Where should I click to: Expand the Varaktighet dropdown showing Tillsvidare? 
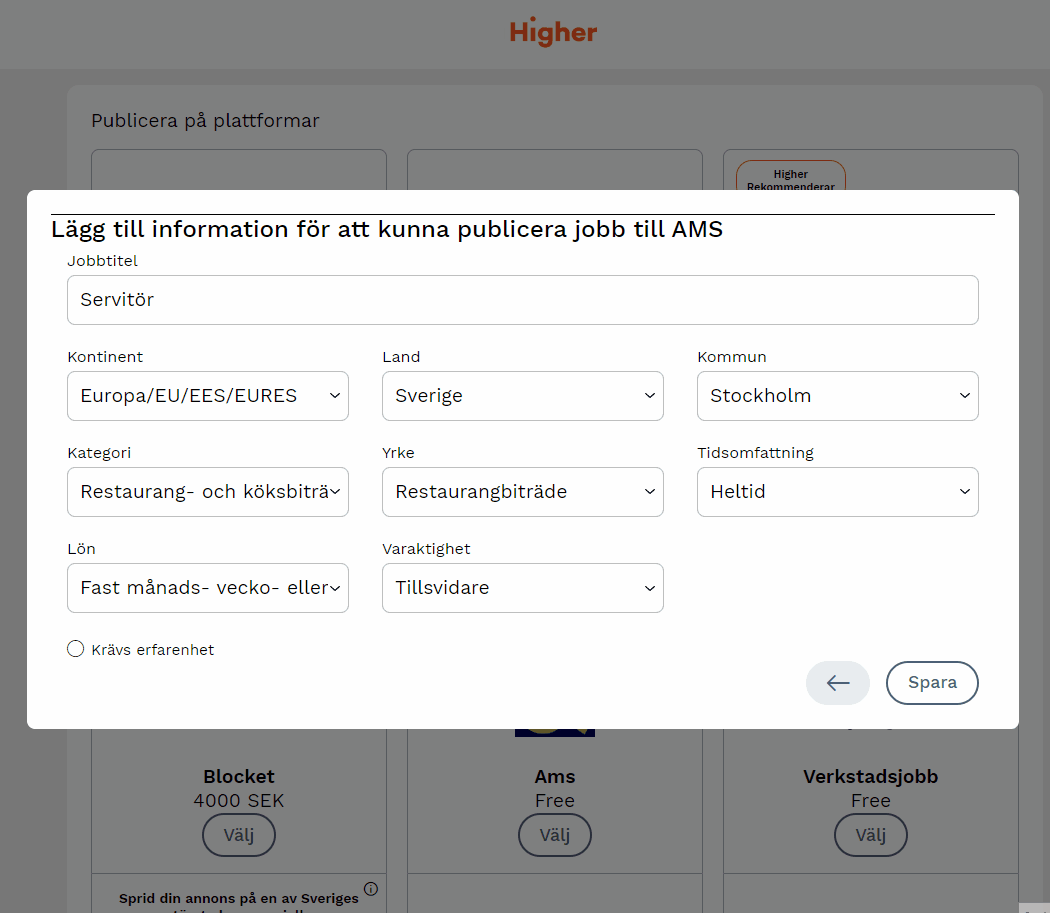click(523, 588)
